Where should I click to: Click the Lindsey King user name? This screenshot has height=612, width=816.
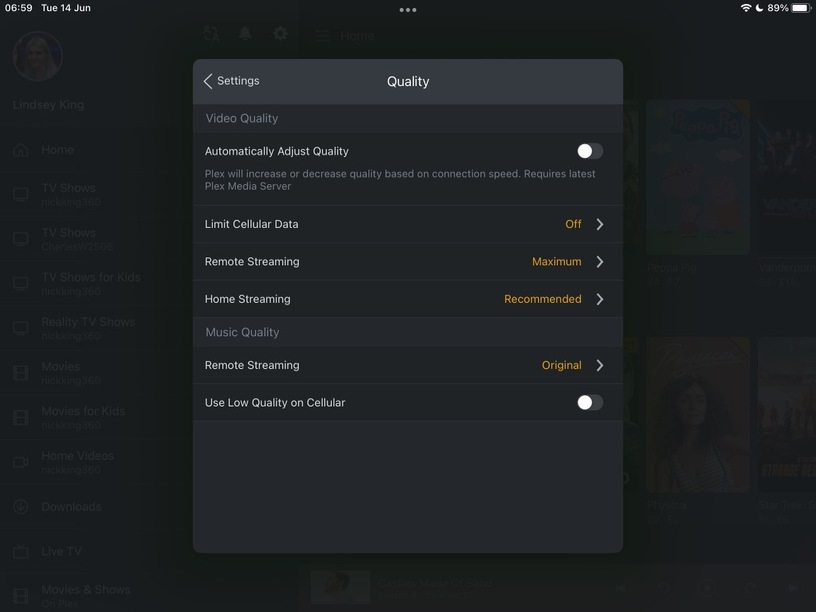pos(48,105)
